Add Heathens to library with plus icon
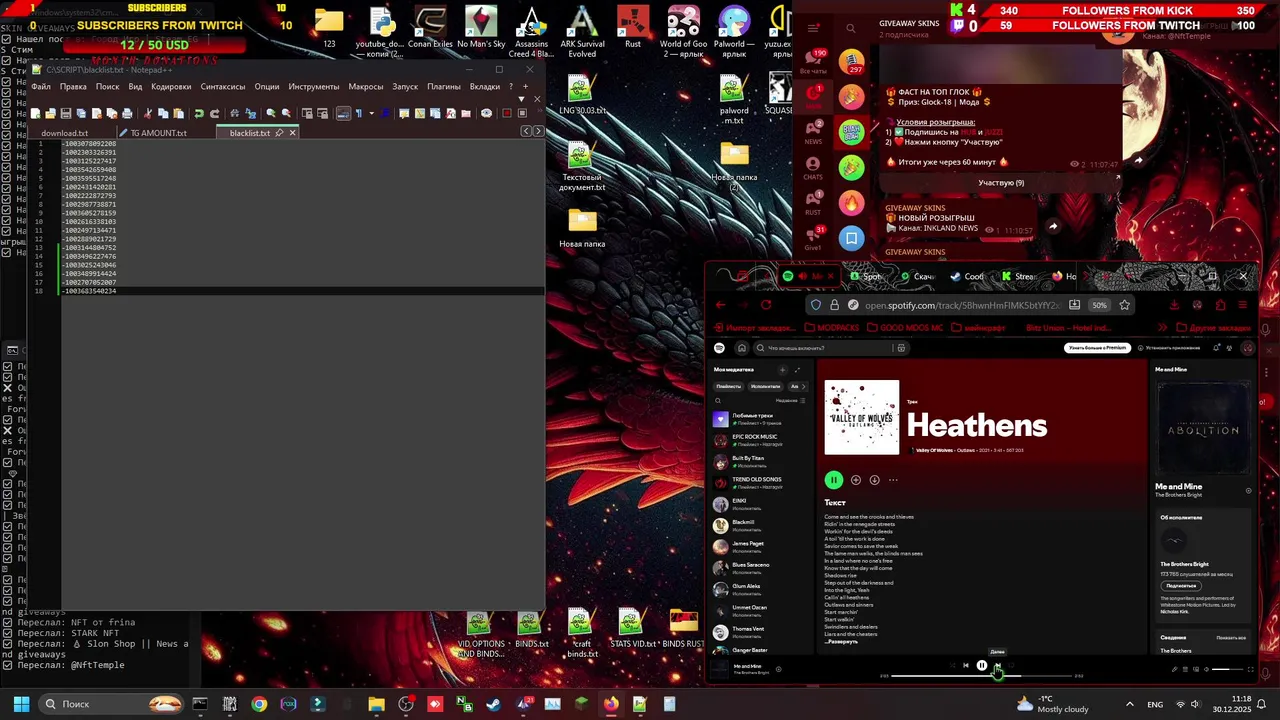The image size is (1280, 720). (x=856, y=480)
